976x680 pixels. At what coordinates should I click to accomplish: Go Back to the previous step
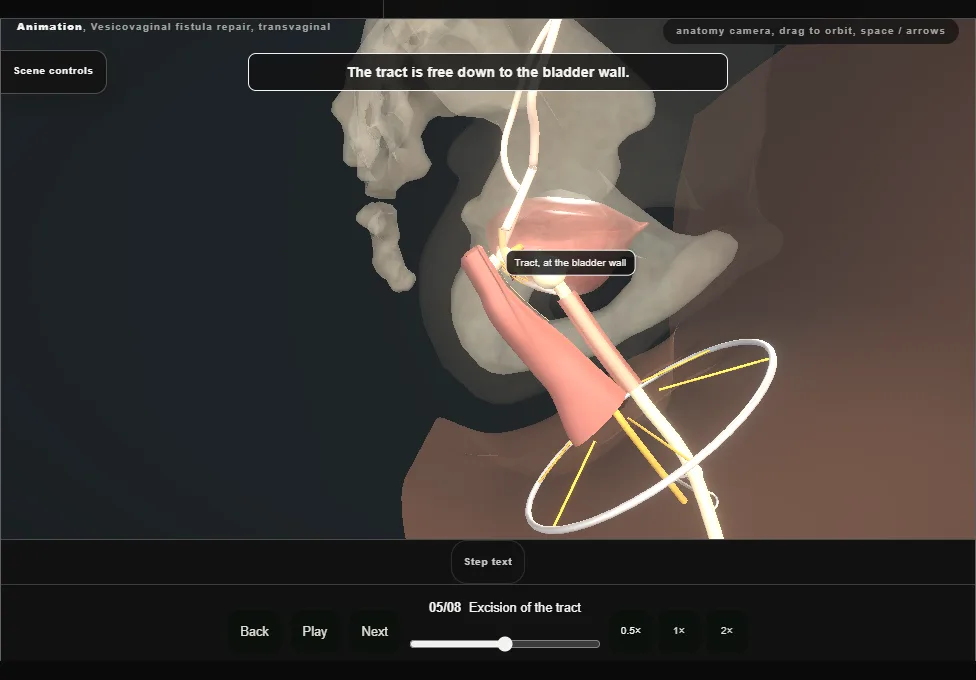coord(255,631)
